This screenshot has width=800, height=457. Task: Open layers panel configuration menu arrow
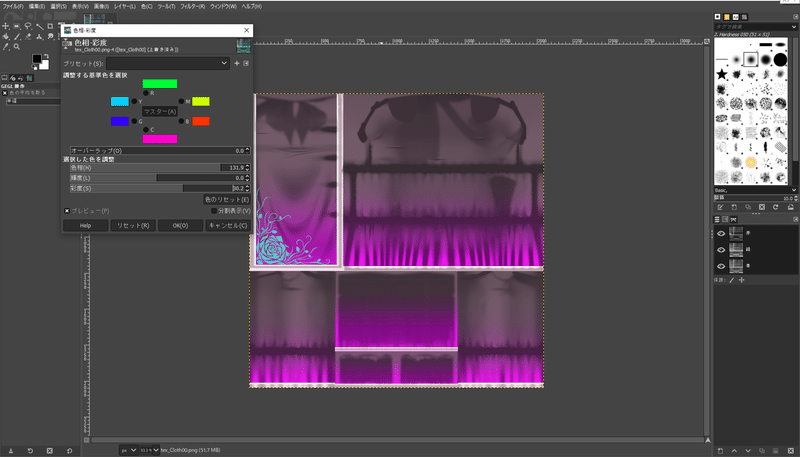click(x=795, y=219)
